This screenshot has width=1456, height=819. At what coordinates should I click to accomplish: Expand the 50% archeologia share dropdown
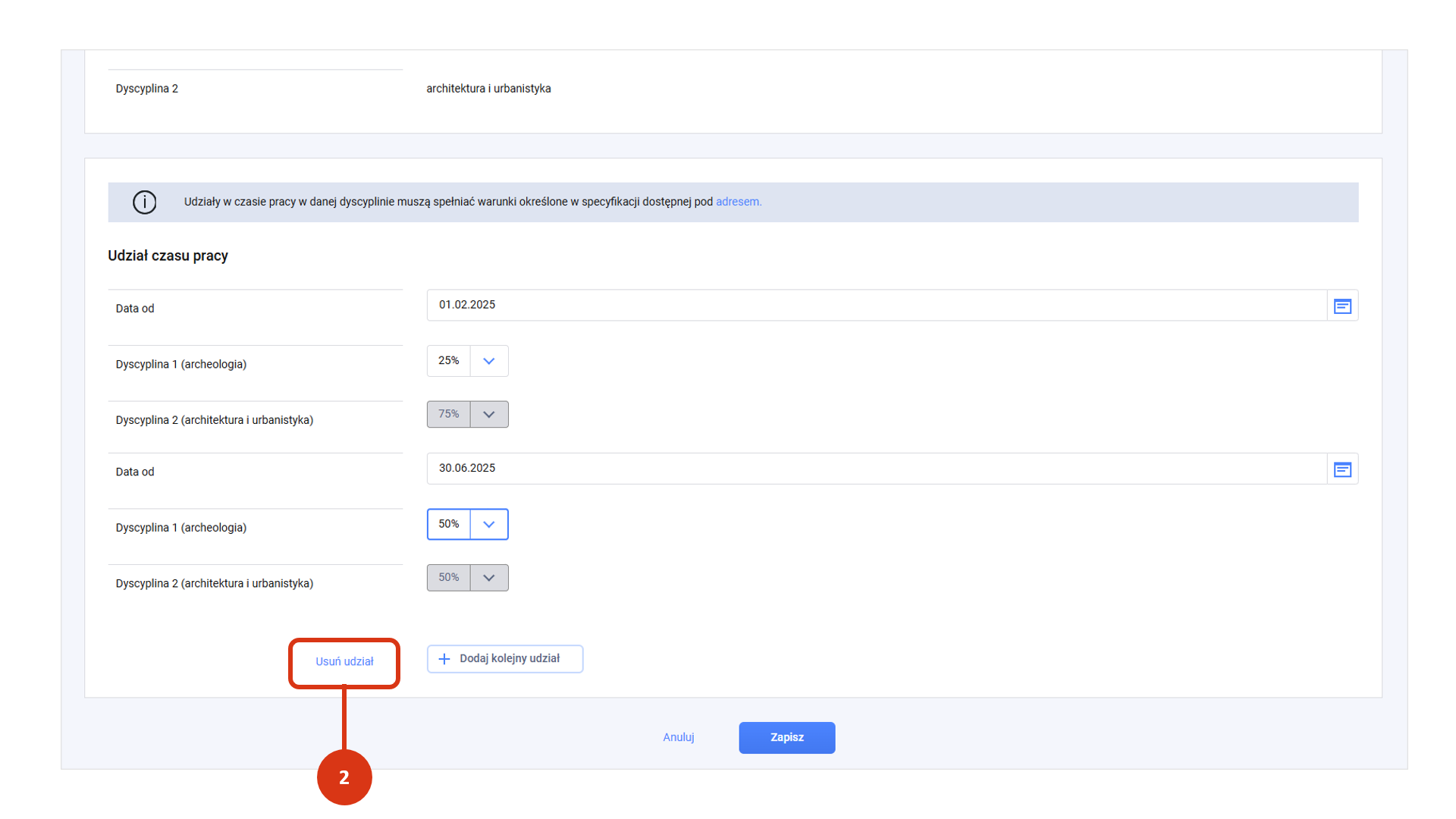tap(489, 525)
